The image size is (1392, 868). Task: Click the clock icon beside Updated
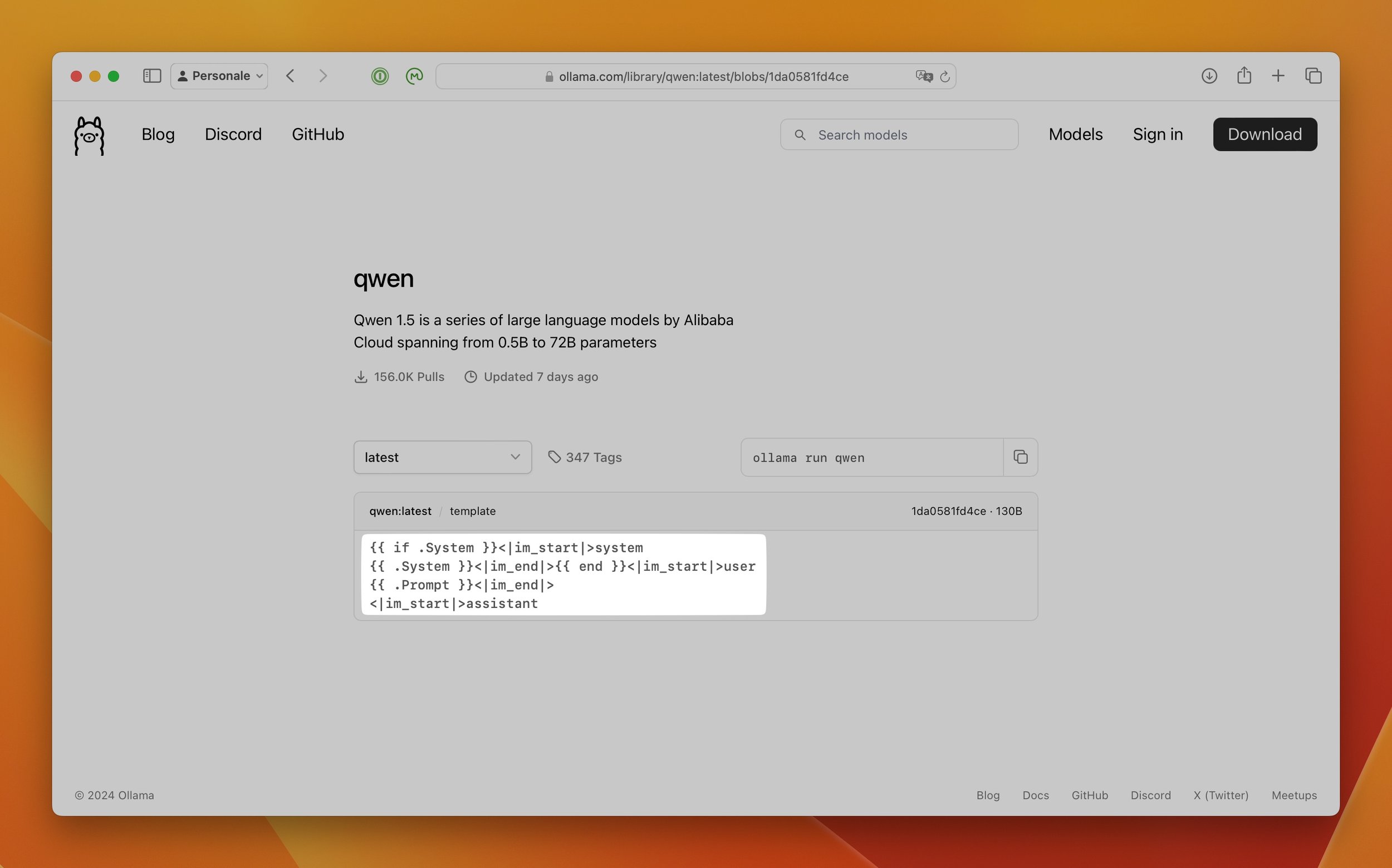pyautogui.click(x=470, y=377)
